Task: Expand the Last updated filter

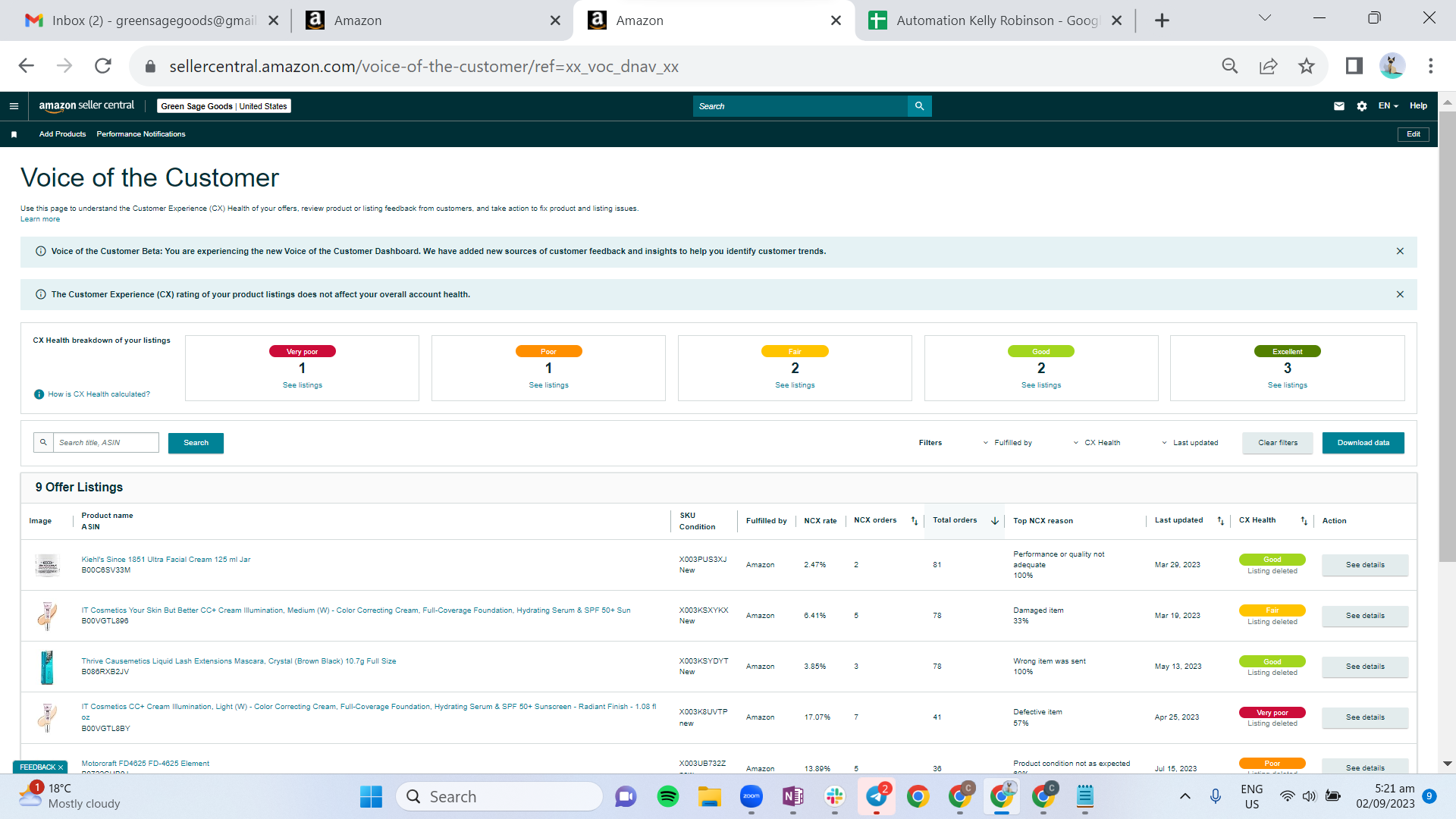Action: [1190, 443]
